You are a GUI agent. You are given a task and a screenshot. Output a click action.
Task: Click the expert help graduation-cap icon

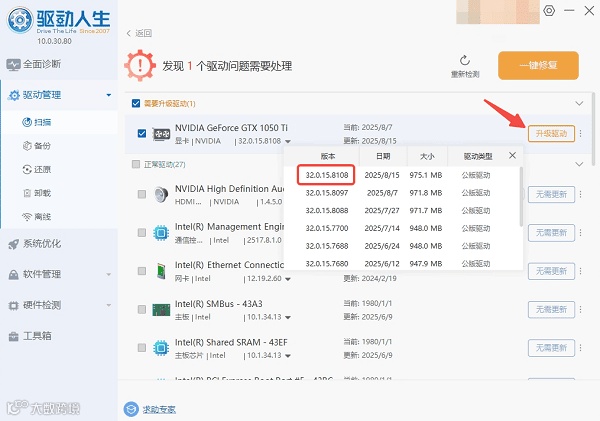[x=131, y=409]
